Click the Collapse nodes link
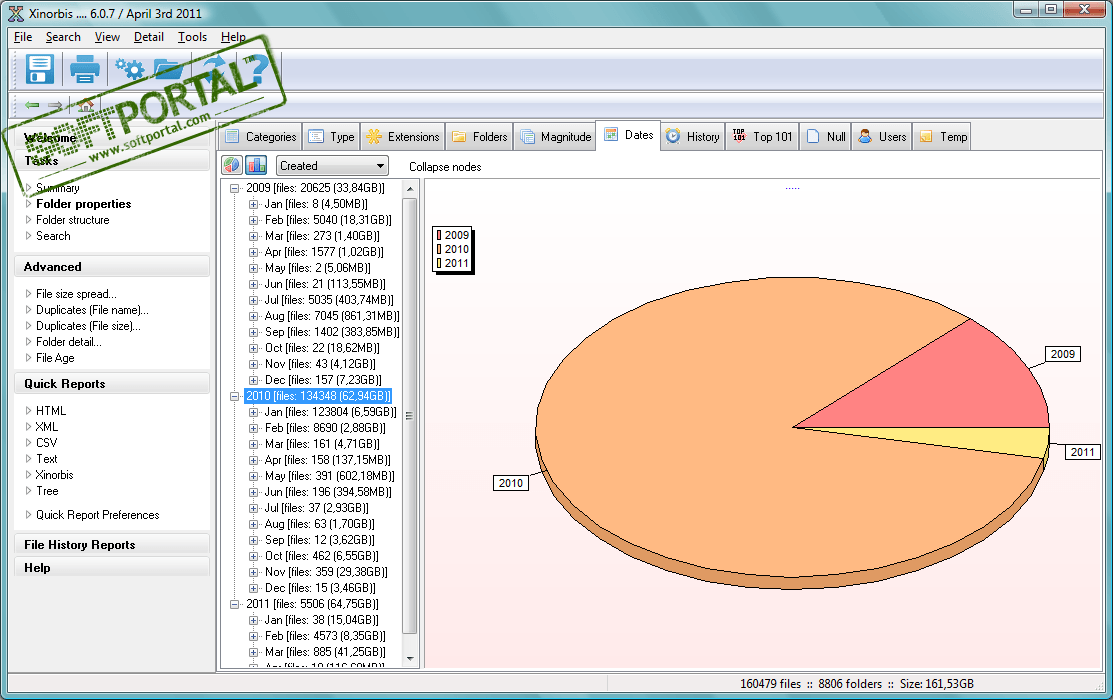 (445, 167)
